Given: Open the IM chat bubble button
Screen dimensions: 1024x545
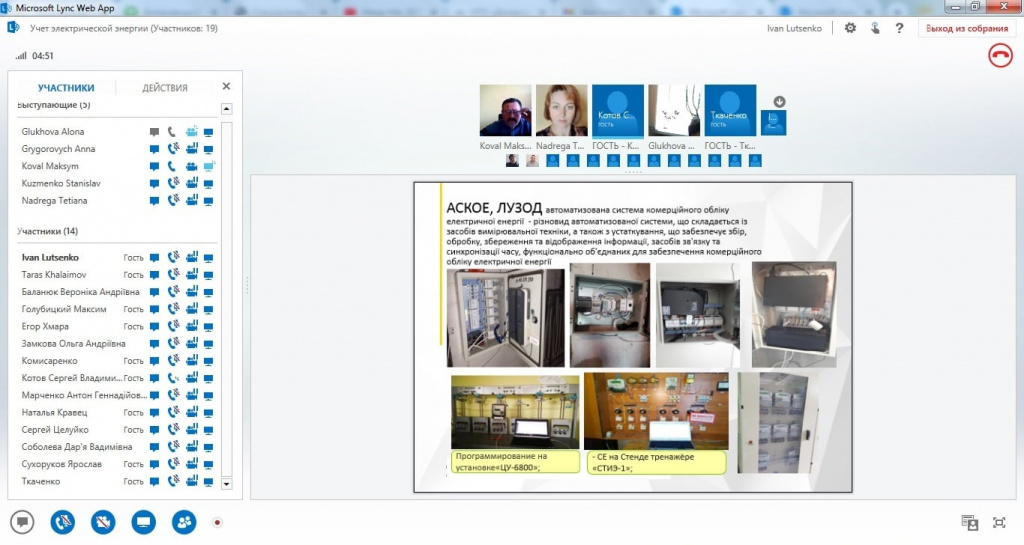Looking at the screenshot, I should [22, 522].
